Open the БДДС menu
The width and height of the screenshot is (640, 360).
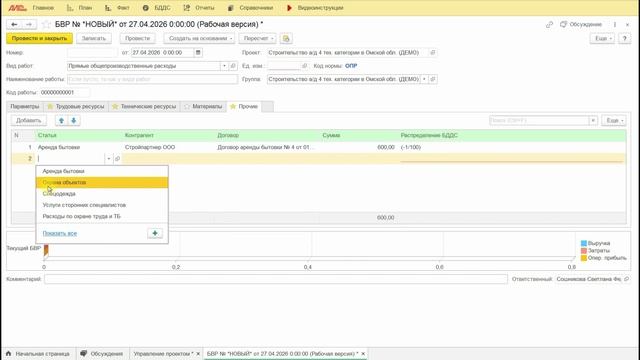[157, 8]
